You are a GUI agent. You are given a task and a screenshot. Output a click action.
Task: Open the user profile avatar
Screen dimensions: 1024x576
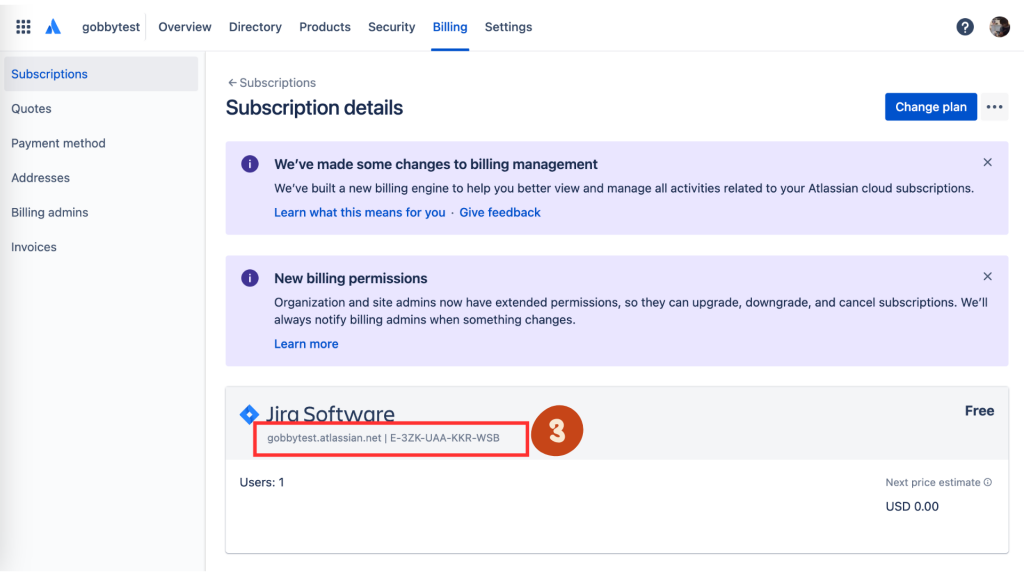[999, 27]
